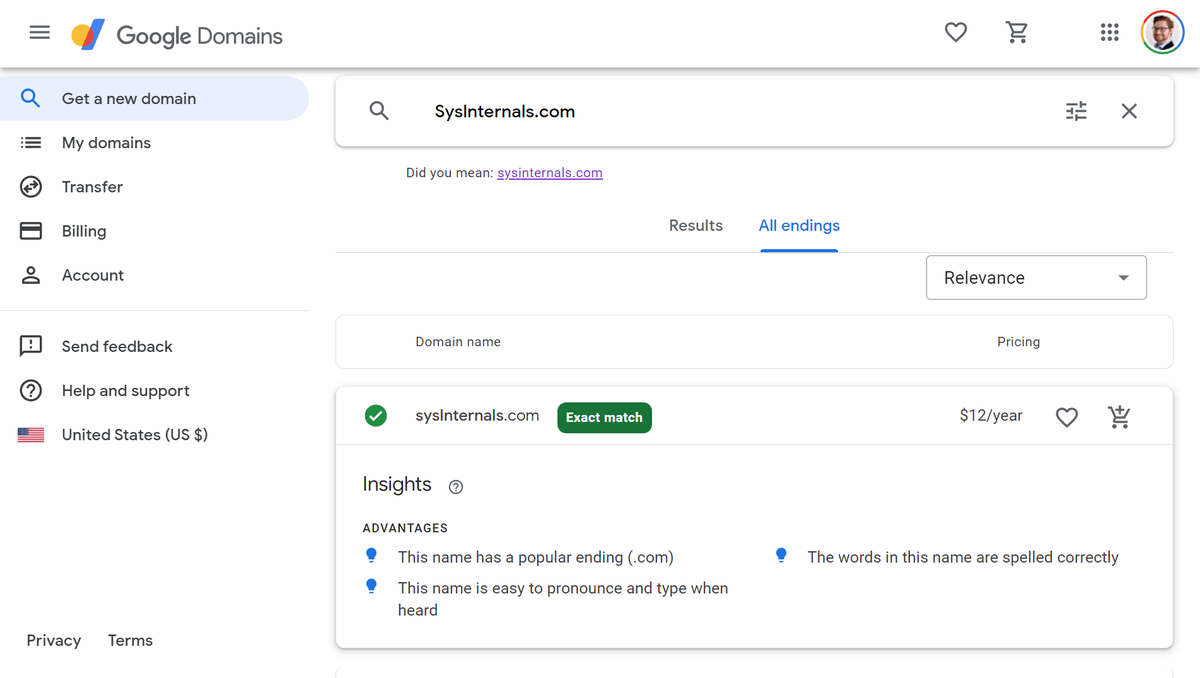The image size is (1200, 678).
Task: Click the sysinternals.com suggestion link
Action: click(550, 173)
